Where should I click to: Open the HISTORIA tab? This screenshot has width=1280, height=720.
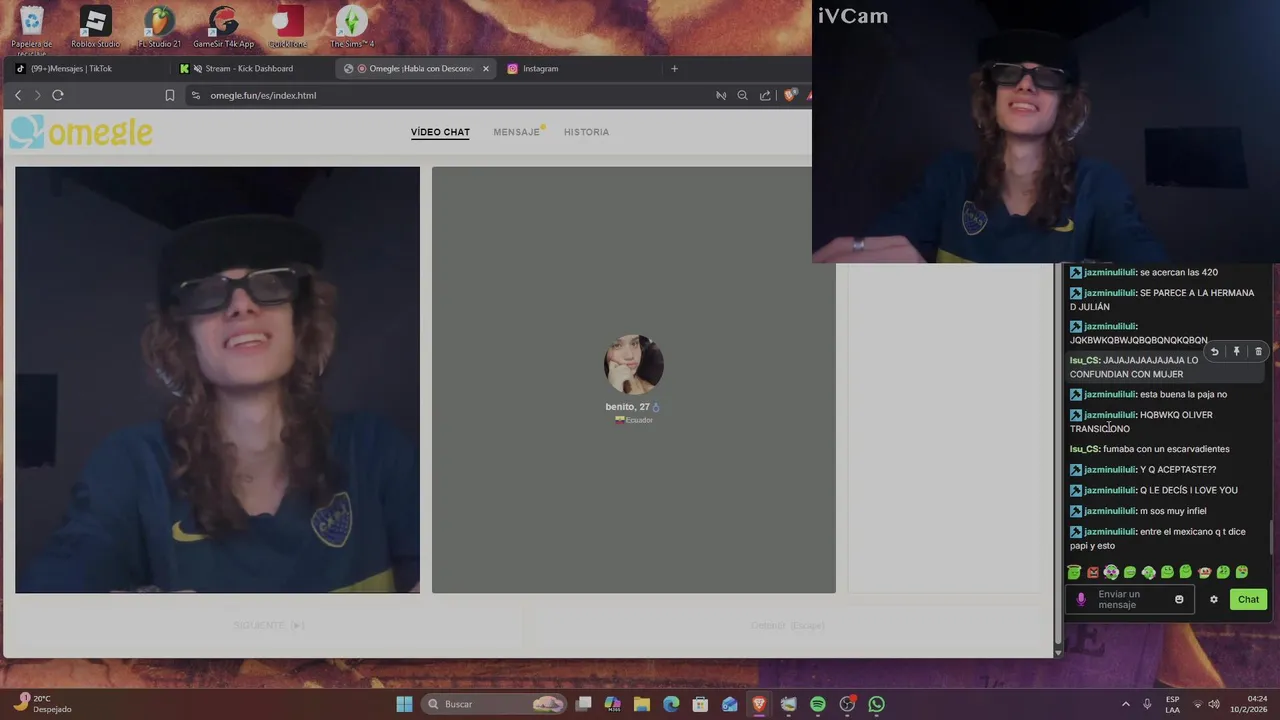(x=586, y=132)
